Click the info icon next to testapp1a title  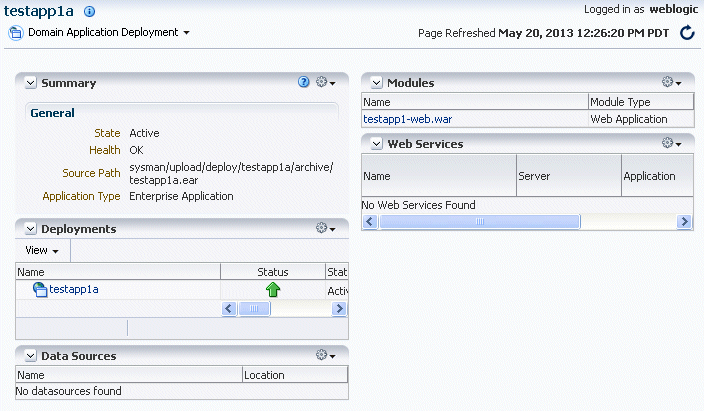[x=89, y=11]
